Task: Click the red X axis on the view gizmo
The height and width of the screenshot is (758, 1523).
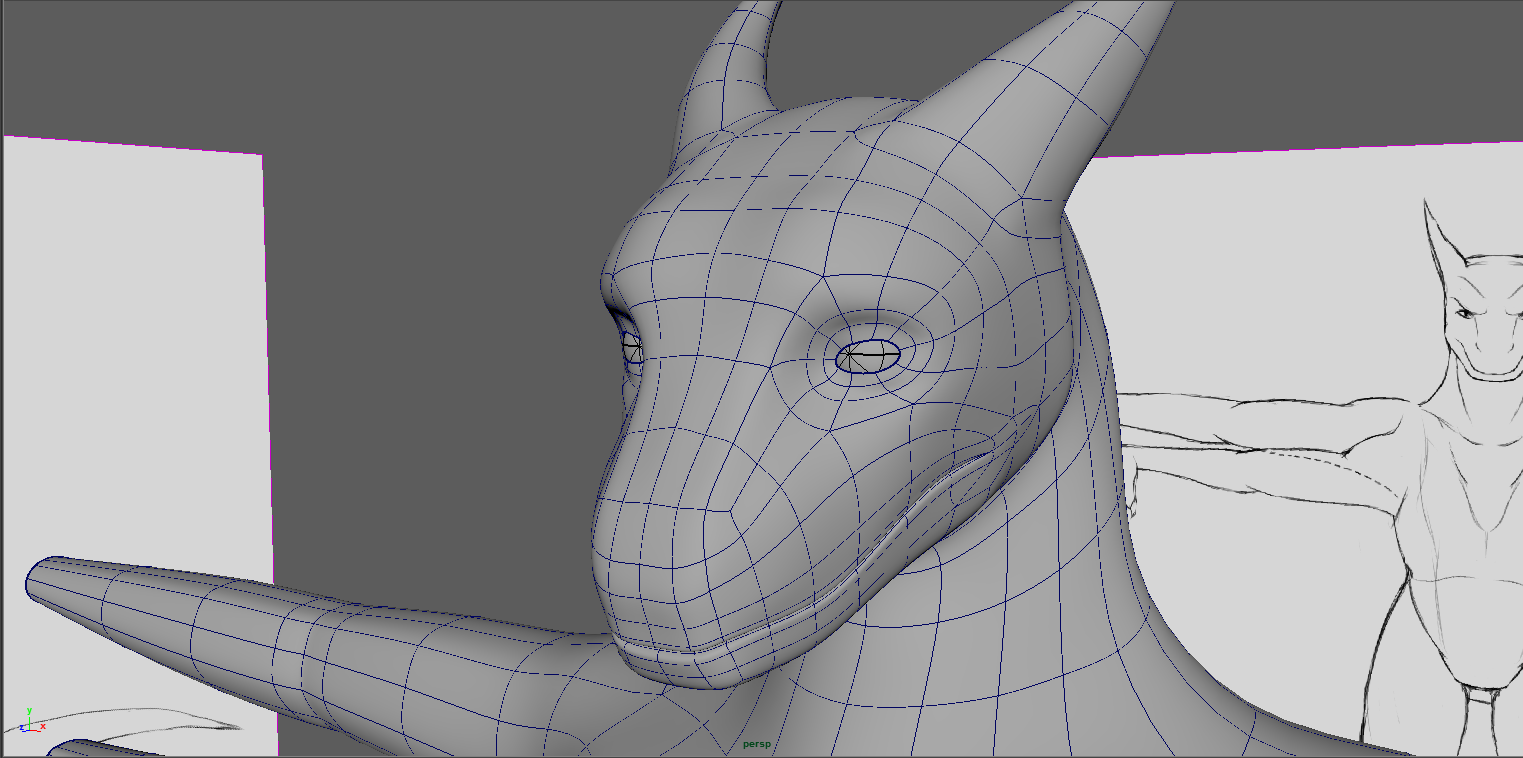Action: [42, 726]
